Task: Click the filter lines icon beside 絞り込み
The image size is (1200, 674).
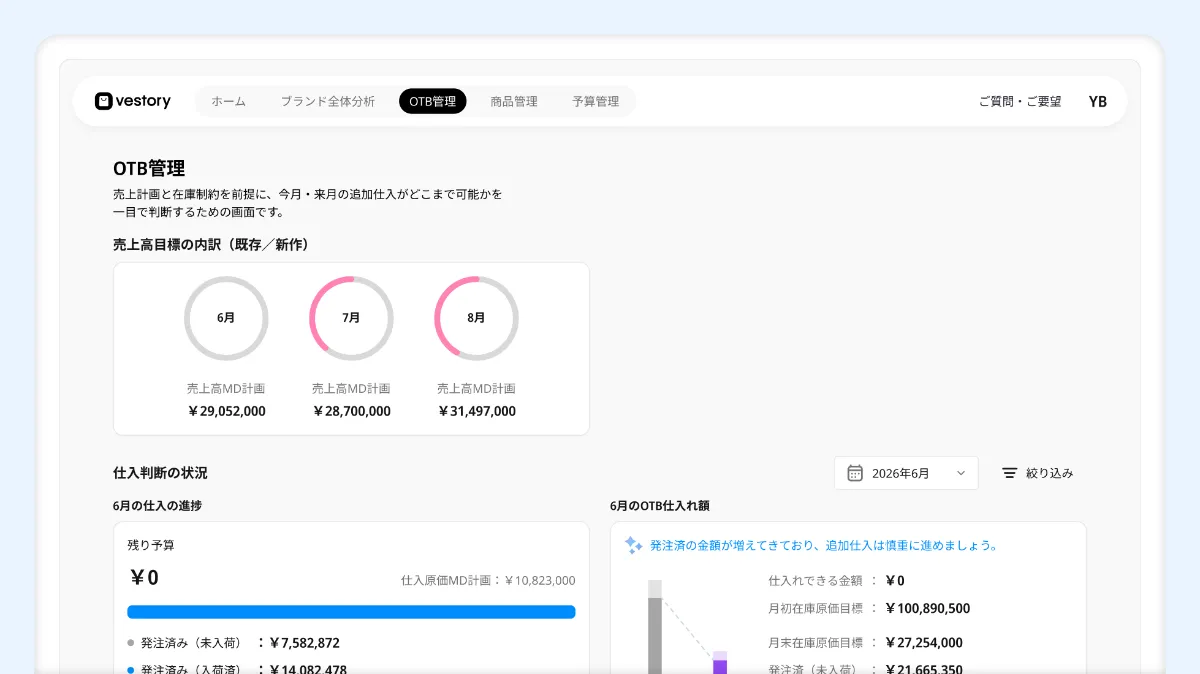Action: [1010, 473]
